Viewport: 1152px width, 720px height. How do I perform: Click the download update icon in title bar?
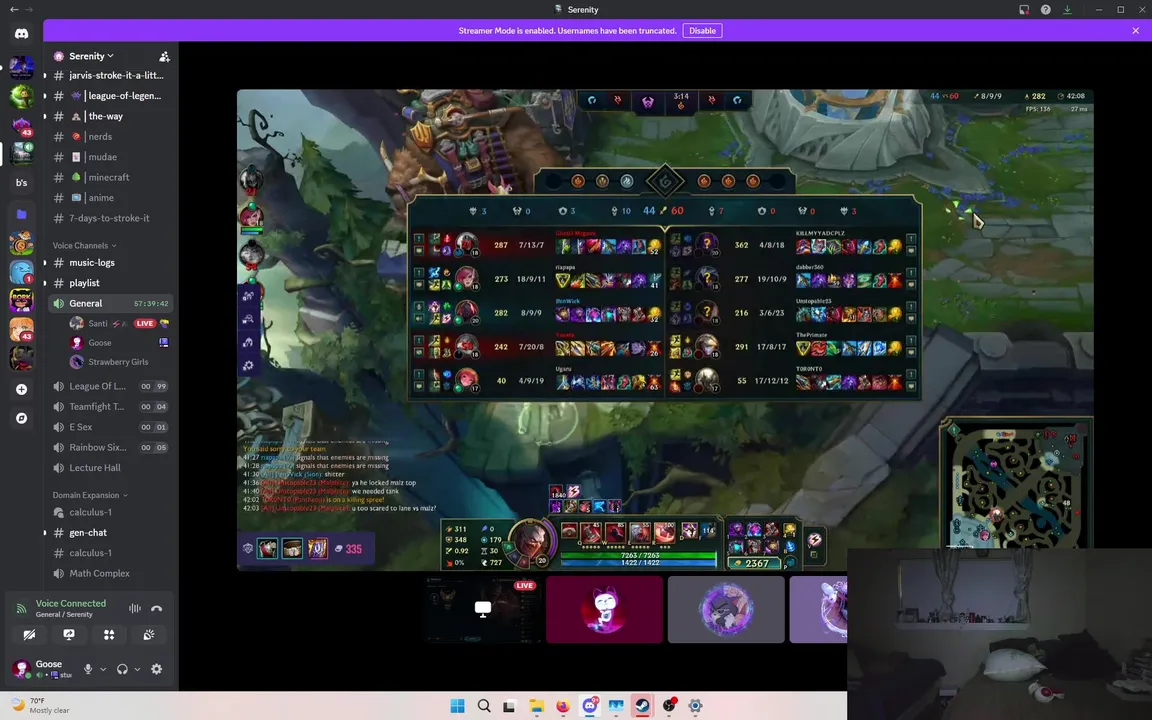pyautogui.click(x=1067, y=10)
